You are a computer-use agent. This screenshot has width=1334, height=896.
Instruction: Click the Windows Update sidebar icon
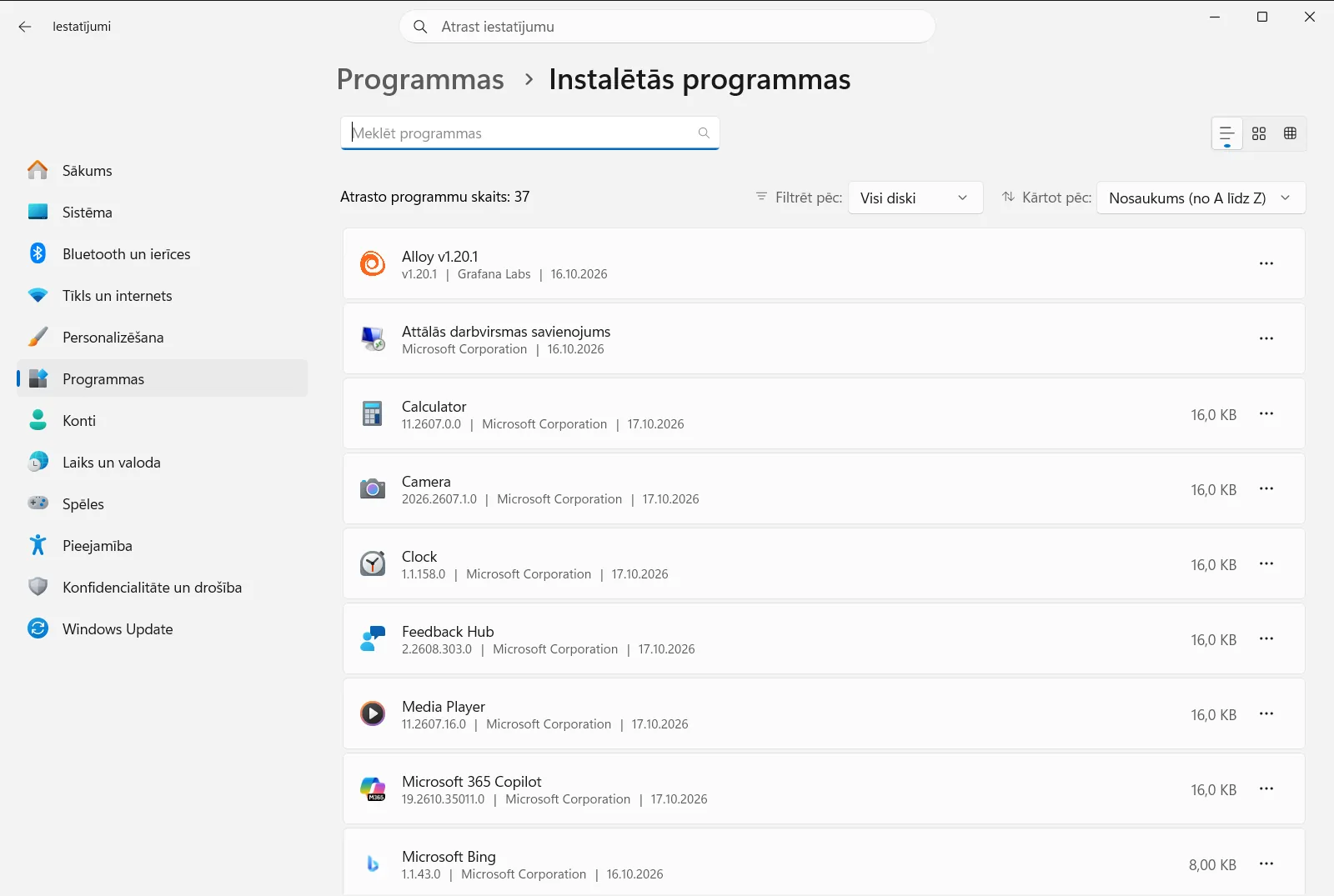click(38, 628)
